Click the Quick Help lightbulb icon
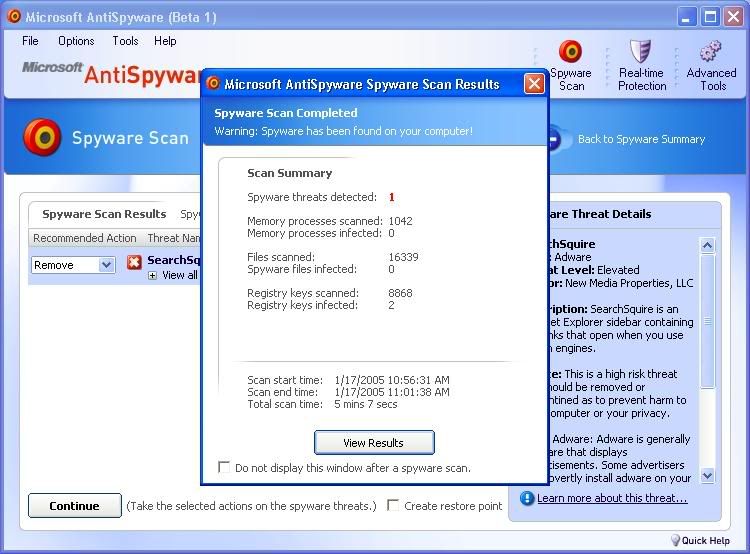The width and height of the screenshot is (750, 554). click(x=675, y=541)
